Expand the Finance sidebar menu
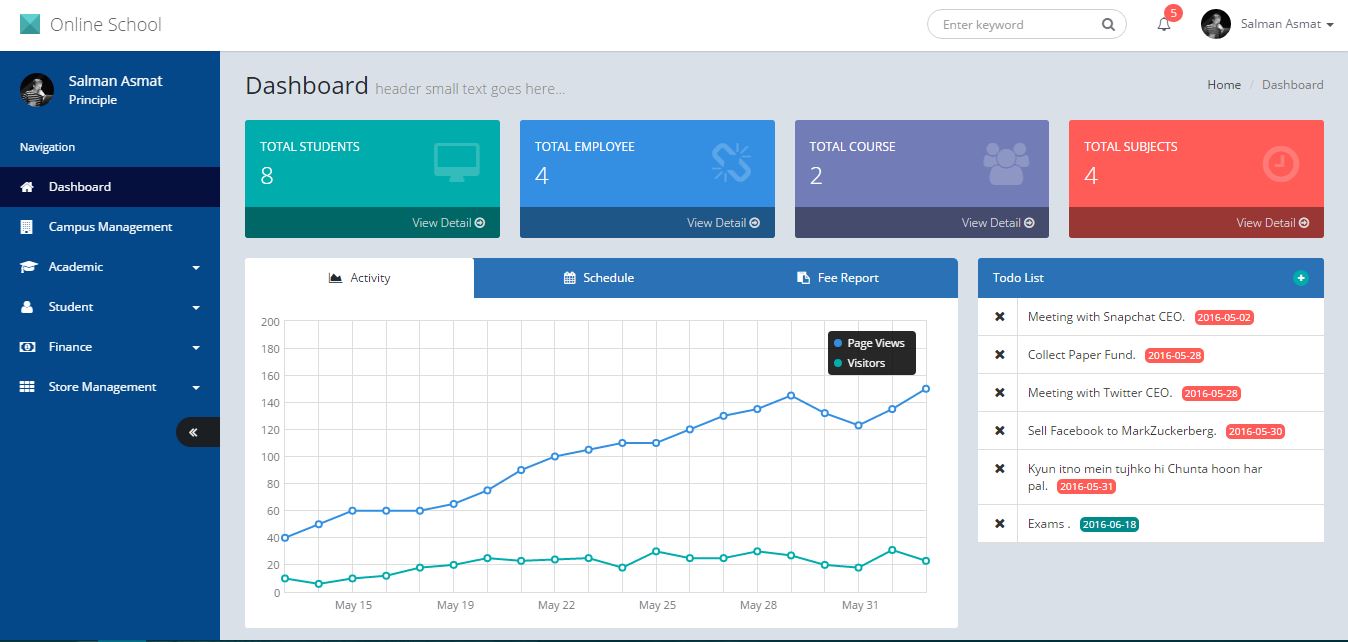This screenshot has width=1348, height=642. pyautogui.click(x=110, y=347)
